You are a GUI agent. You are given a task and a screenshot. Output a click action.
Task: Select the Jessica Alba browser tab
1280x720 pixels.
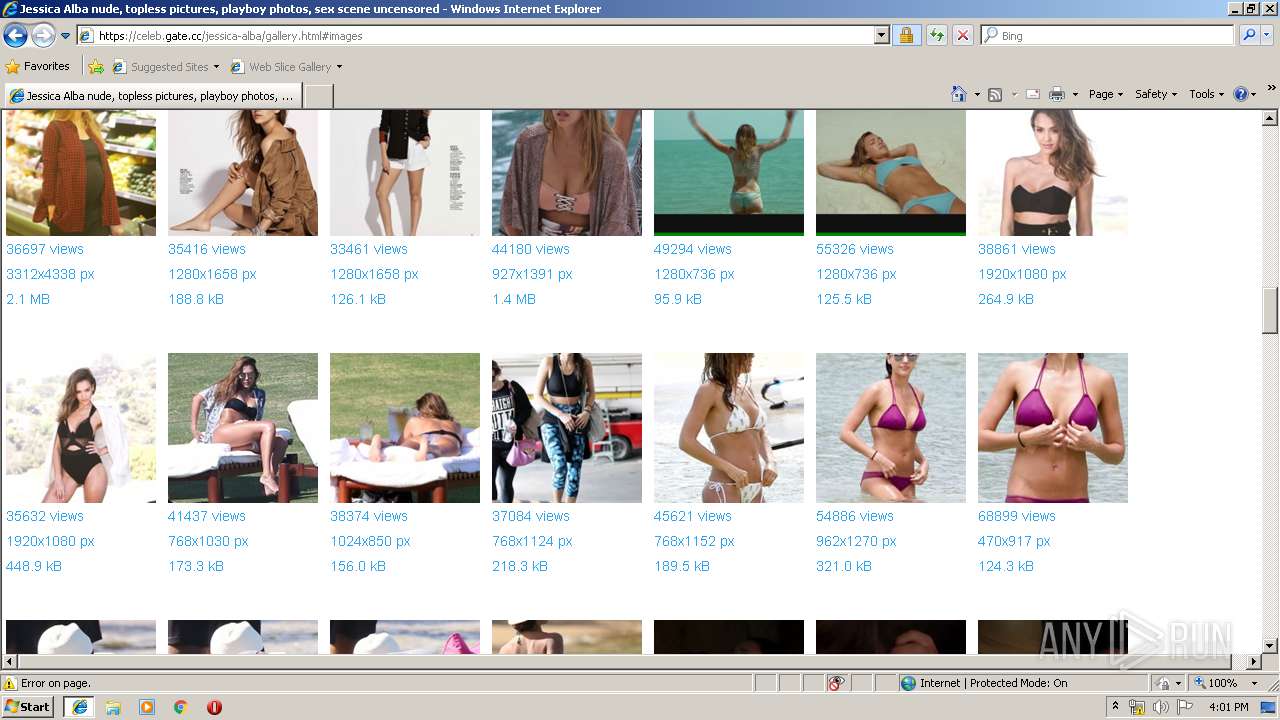tap(151, 96)
